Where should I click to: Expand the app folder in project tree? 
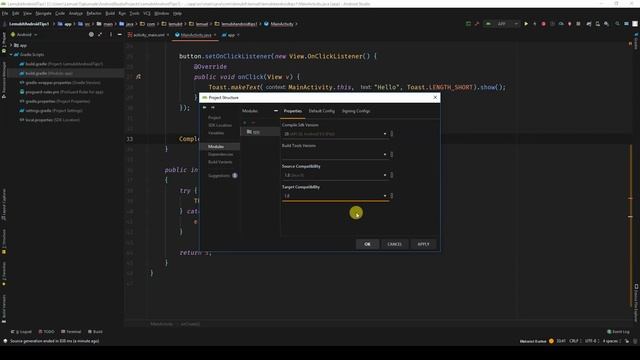[11, 45]
